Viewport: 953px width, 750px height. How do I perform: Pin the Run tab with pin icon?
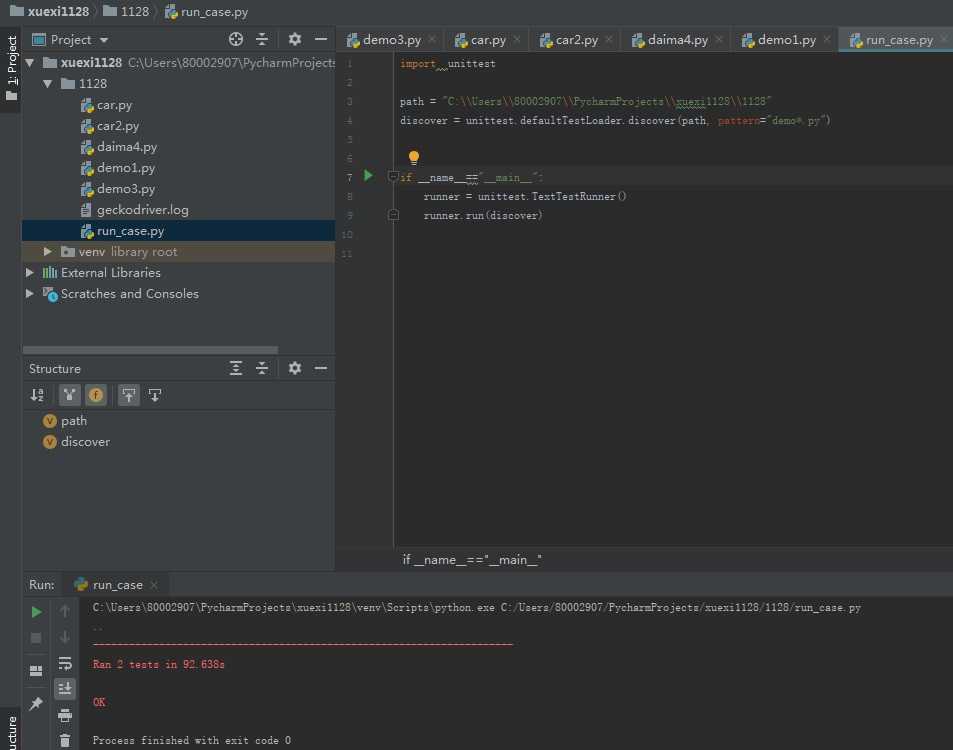[36, 703]
